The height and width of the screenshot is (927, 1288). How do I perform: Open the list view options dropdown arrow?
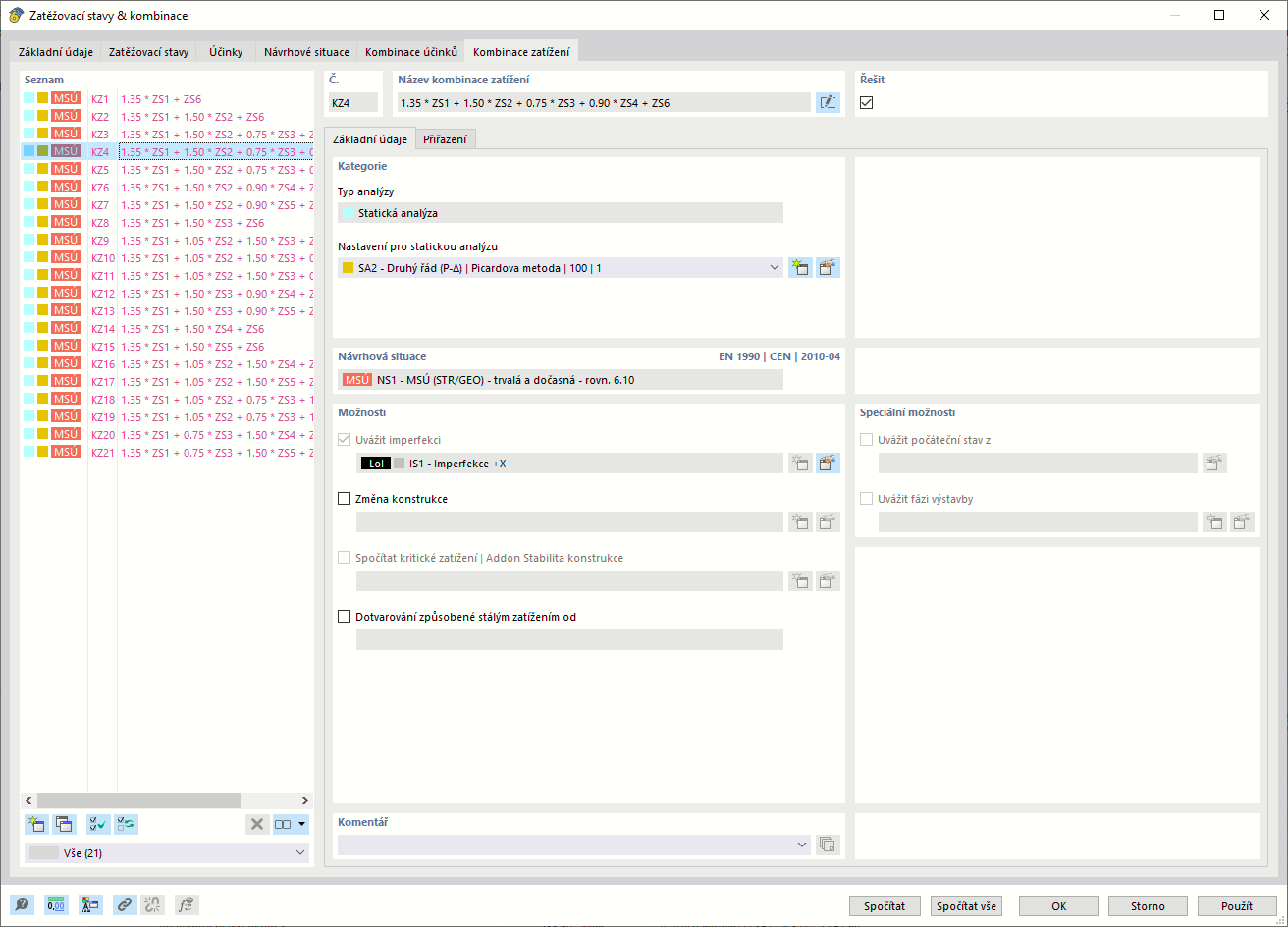(x=301, y=824)
